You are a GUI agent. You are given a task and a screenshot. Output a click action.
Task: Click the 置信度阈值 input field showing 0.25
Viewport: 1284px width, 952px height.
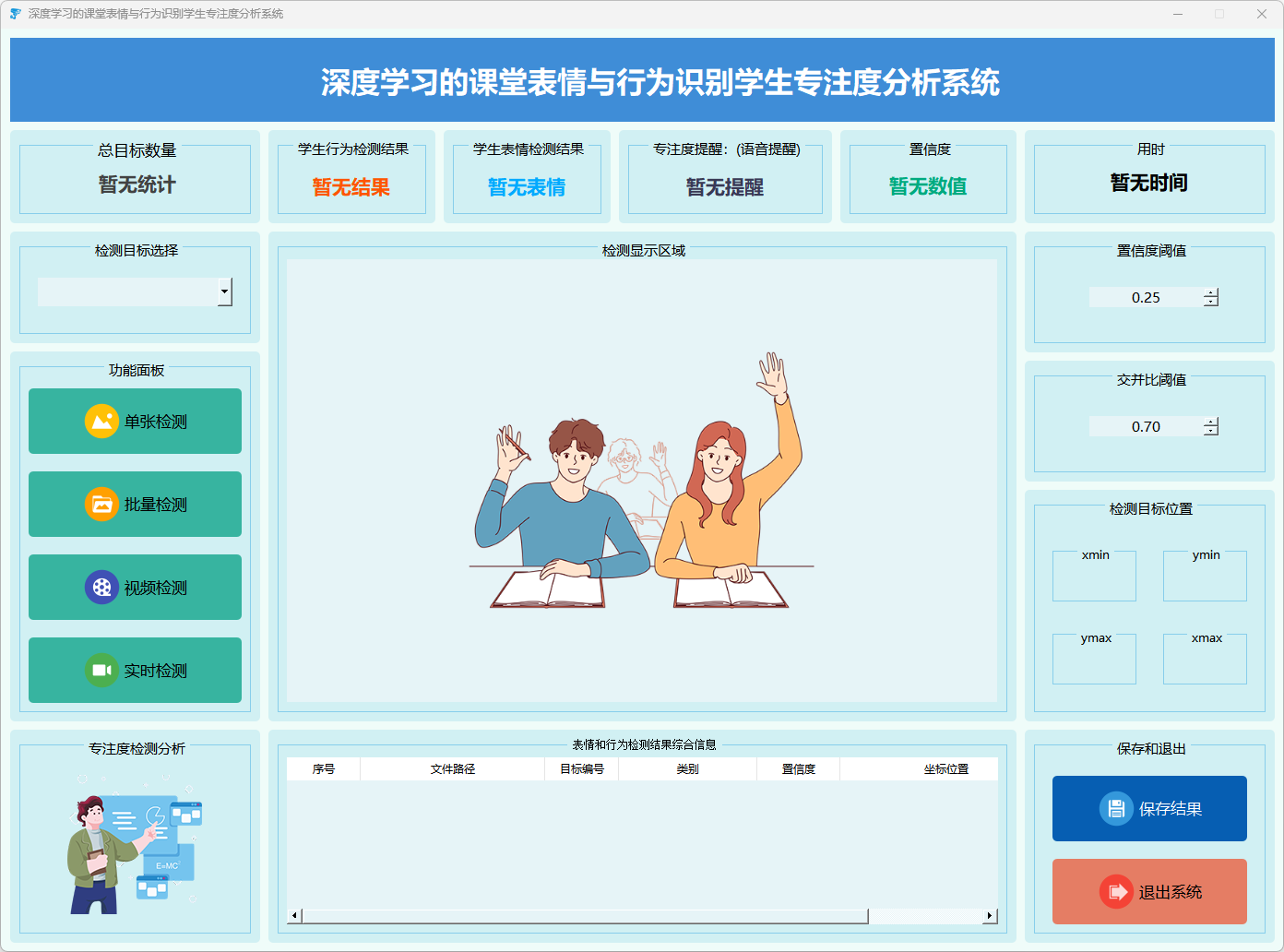(x=1146, y=298)
